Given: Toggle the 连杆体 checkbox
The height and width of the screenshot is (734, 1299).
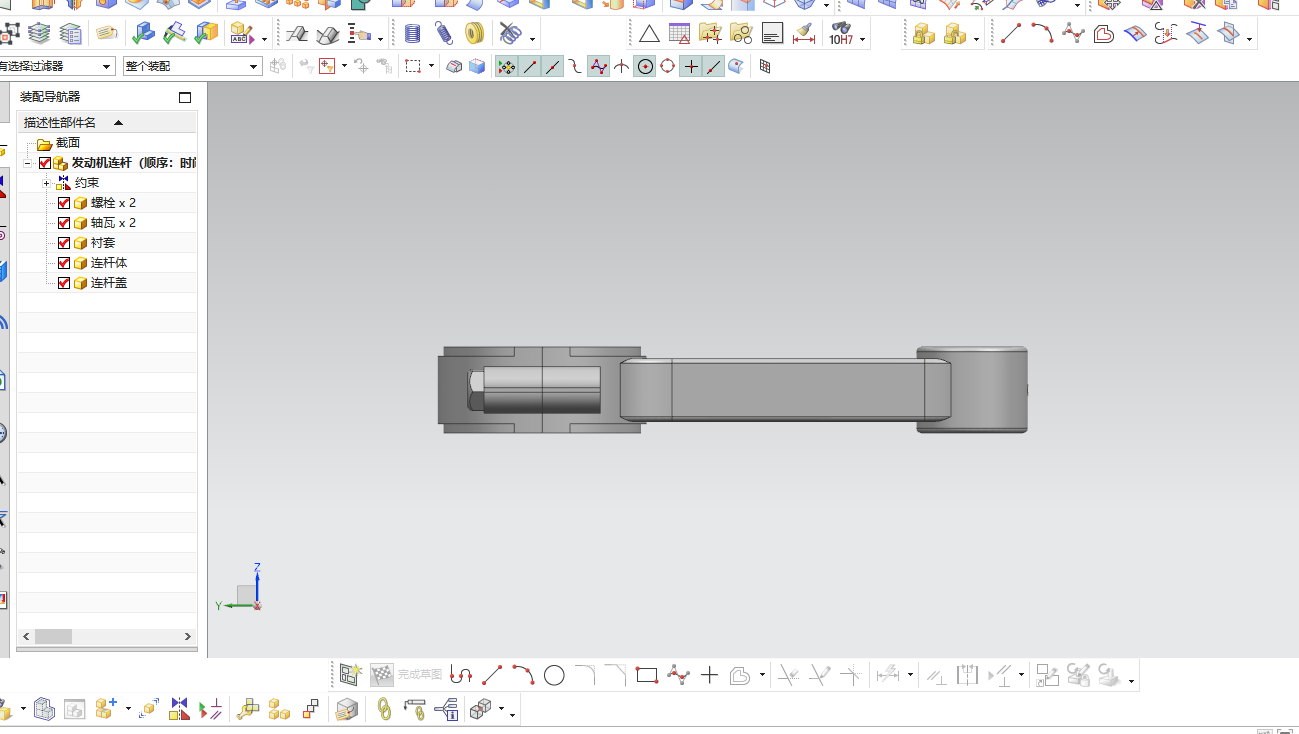Looking at the screenshot, I should tap(64, 263).
